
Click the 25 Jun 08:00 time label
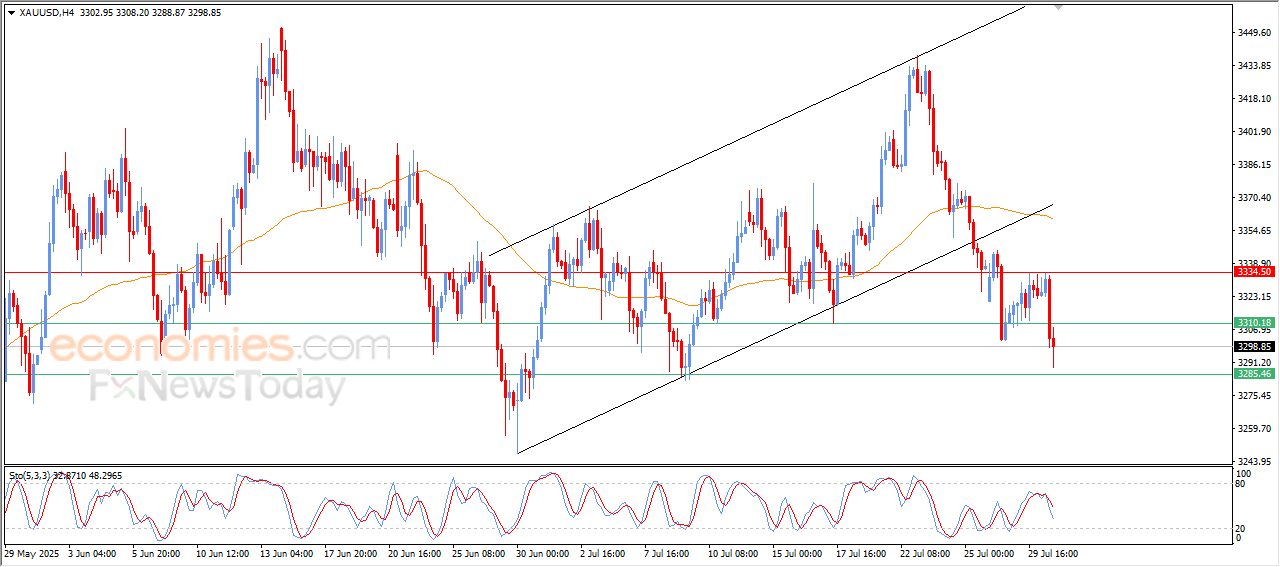[478, 552]
